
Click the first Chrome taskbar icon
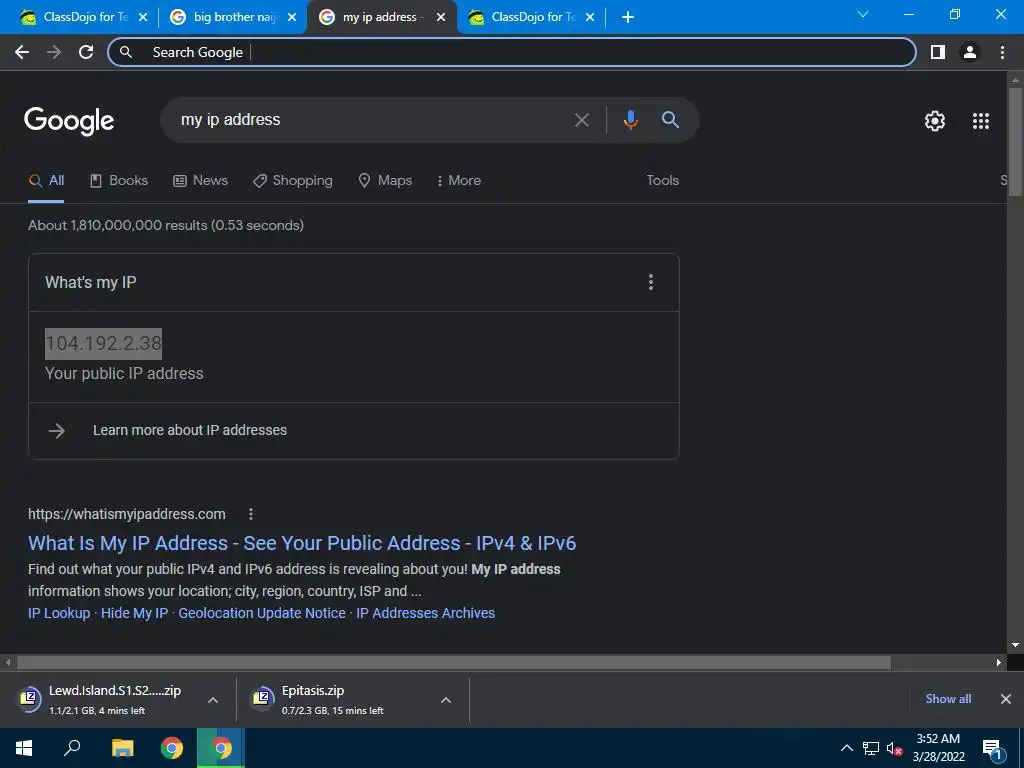(172, 748)
